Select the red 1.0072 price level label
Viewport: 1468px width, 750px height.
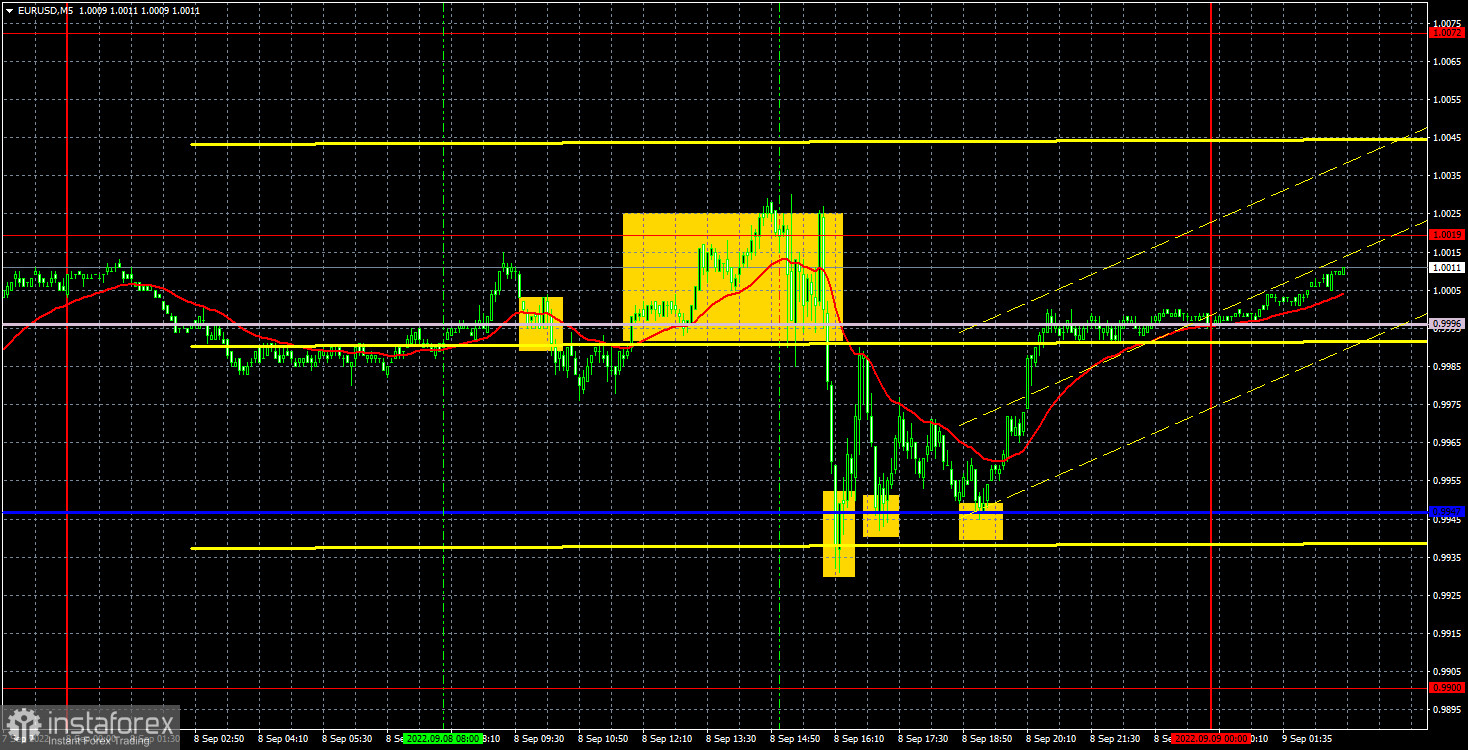[1447, 33]
